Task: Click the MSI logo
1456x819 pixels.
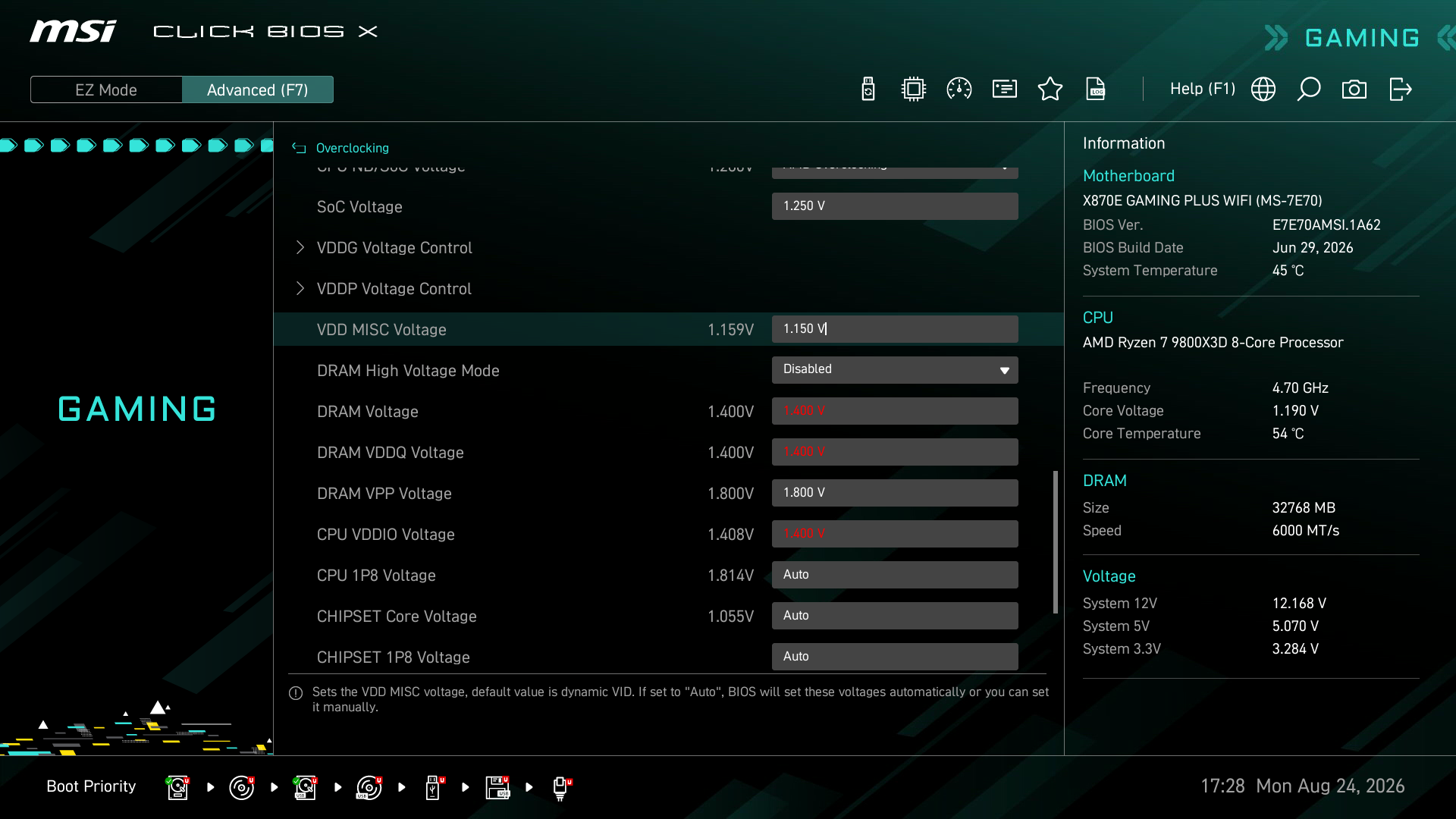Action: click(x=74, y=31)
